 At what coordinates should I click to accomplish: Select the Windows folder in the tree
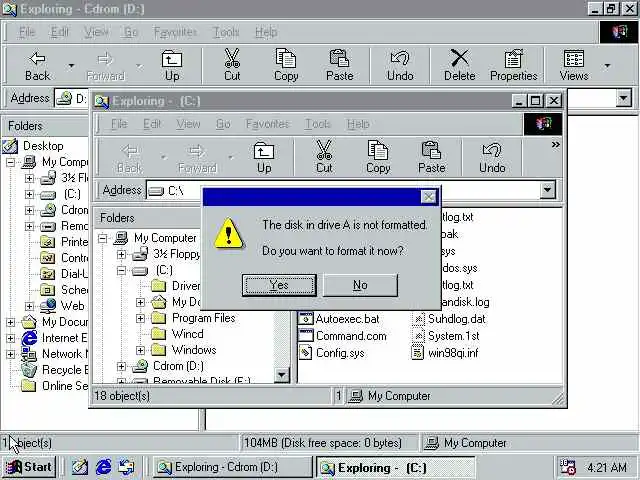[194, 350]
